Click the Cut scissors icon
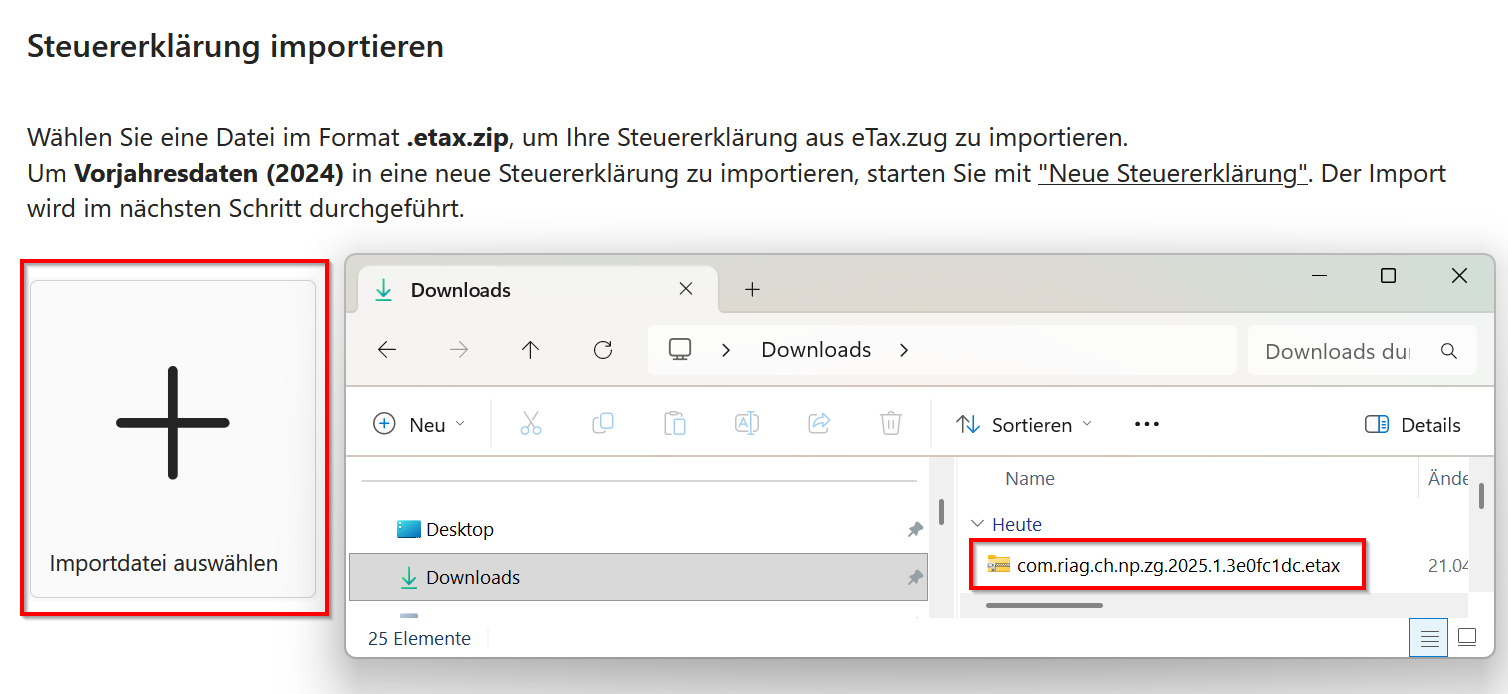This screenshot has height=694, width=1508. pos(531,424)
